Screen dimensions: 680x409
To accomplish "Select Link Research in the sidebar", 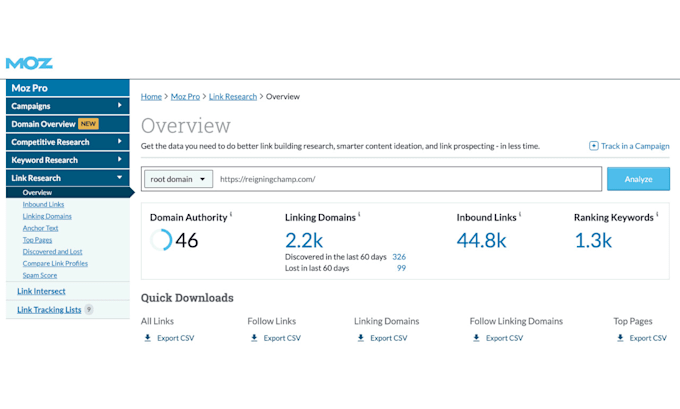I will click(x=68, y=178).
